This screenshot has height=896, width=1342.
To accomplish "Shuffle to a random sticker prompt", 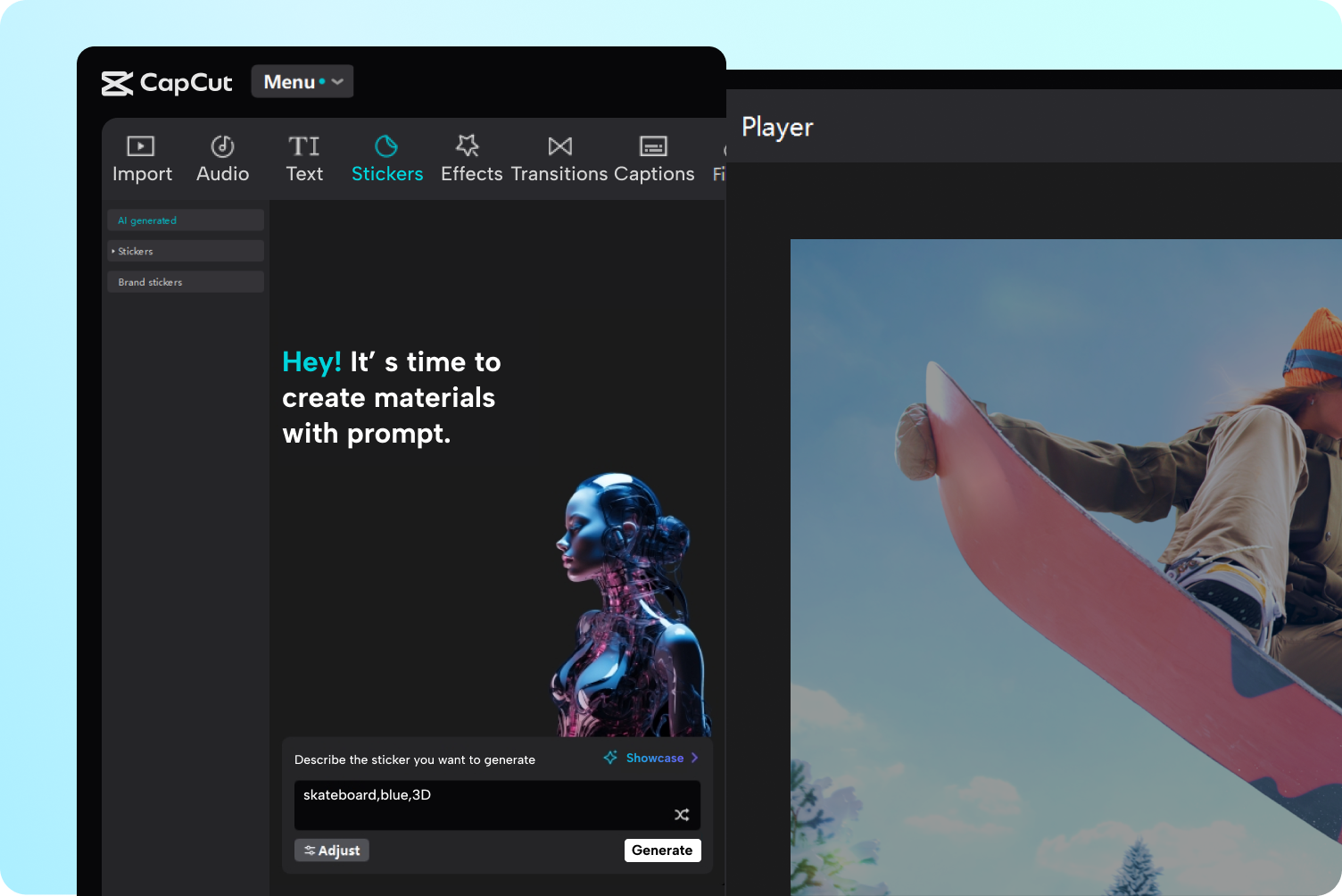I will coord(682,815).
